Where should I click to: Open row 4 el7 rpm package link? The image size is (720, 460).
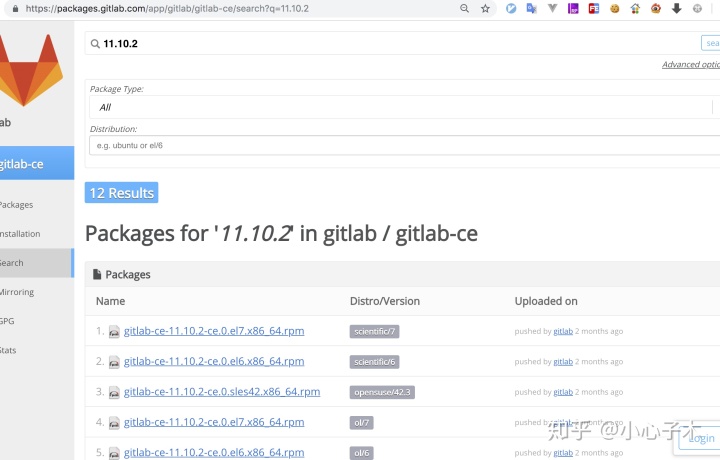pyautogui.click(x=214, y=422)
